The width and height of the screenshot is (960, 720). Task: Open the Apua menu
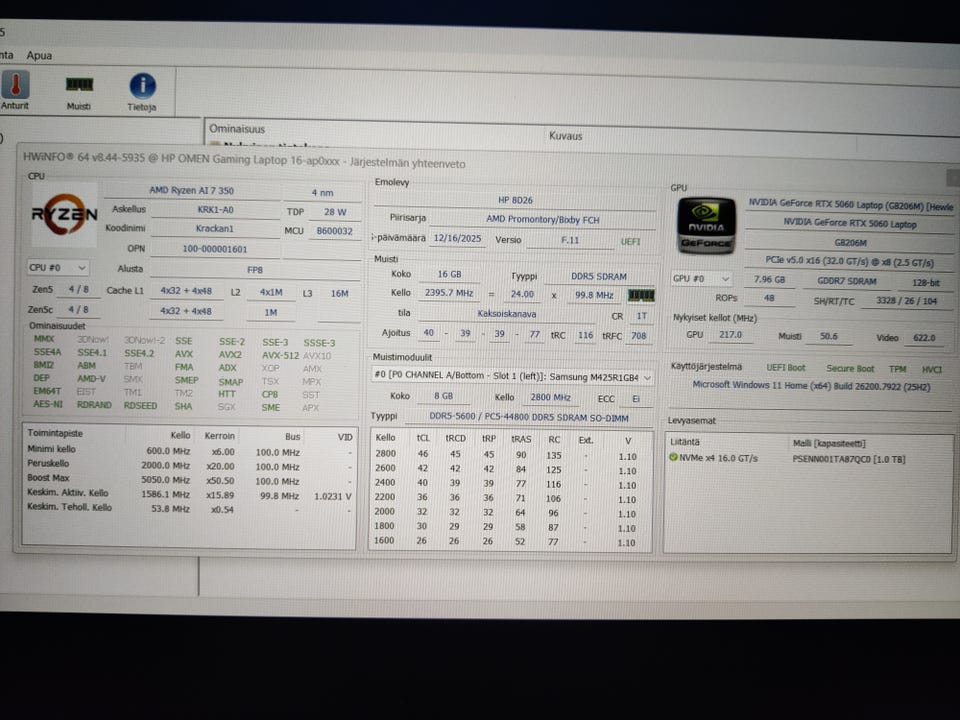pyautogui.click(x=39, y=55)
